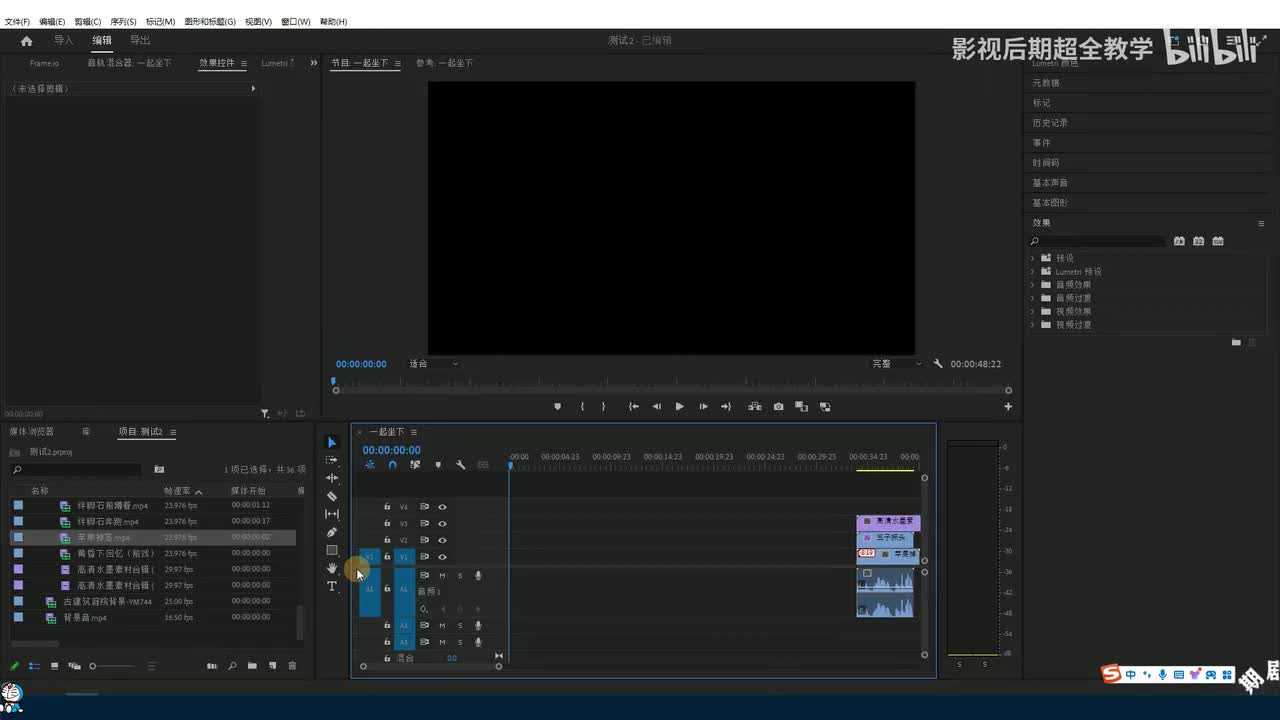
Task: Select the Razor tool in the tools panel
Action: 332,496
